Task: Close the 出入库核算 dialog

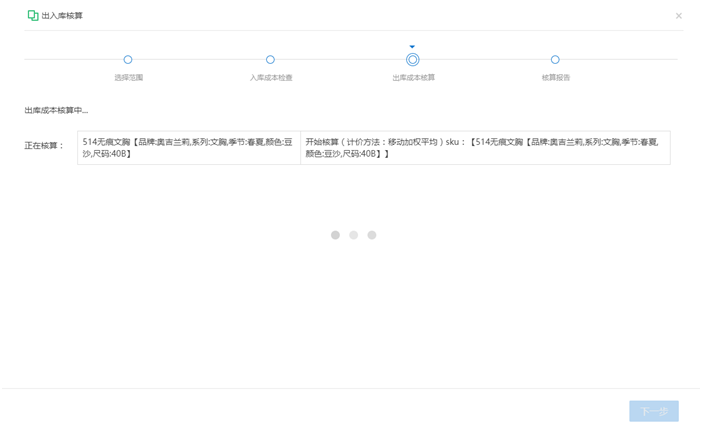Action: coord(679,16)
